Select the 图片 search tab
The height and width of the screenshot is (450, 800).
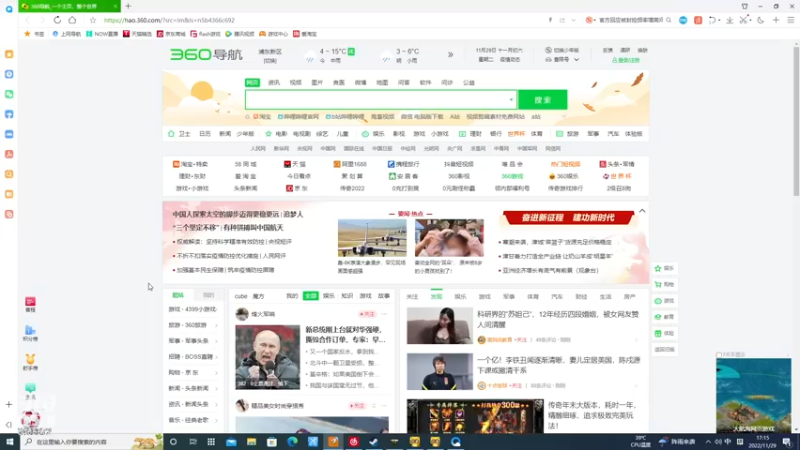pos(317,82)
